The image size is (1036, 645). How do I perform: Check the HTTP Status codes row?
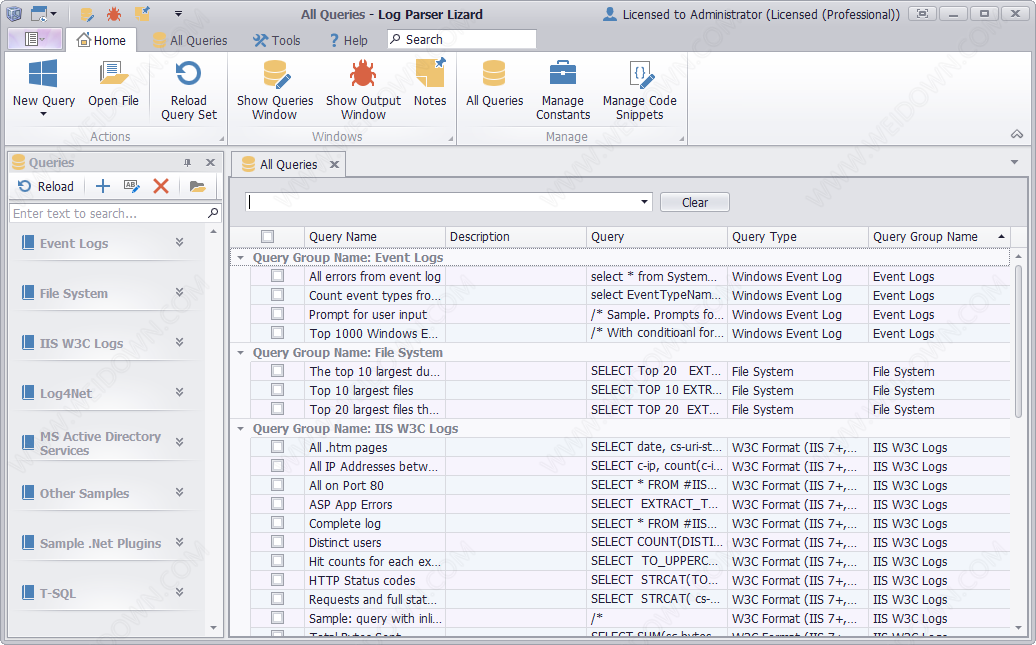(x=278, y=580)
